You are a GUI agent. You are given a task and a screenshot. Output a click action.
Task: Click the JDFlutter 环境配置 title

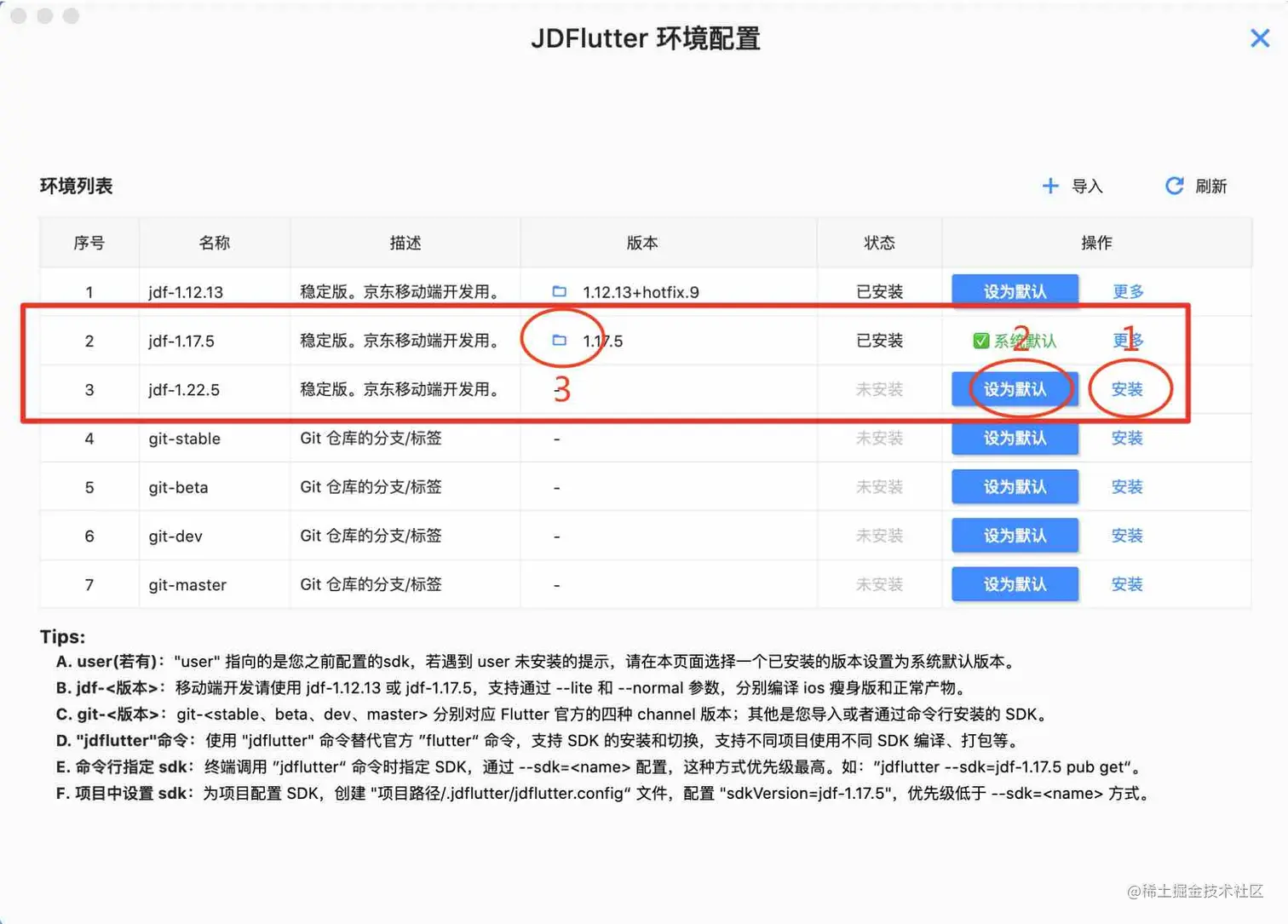coord(645,38)
